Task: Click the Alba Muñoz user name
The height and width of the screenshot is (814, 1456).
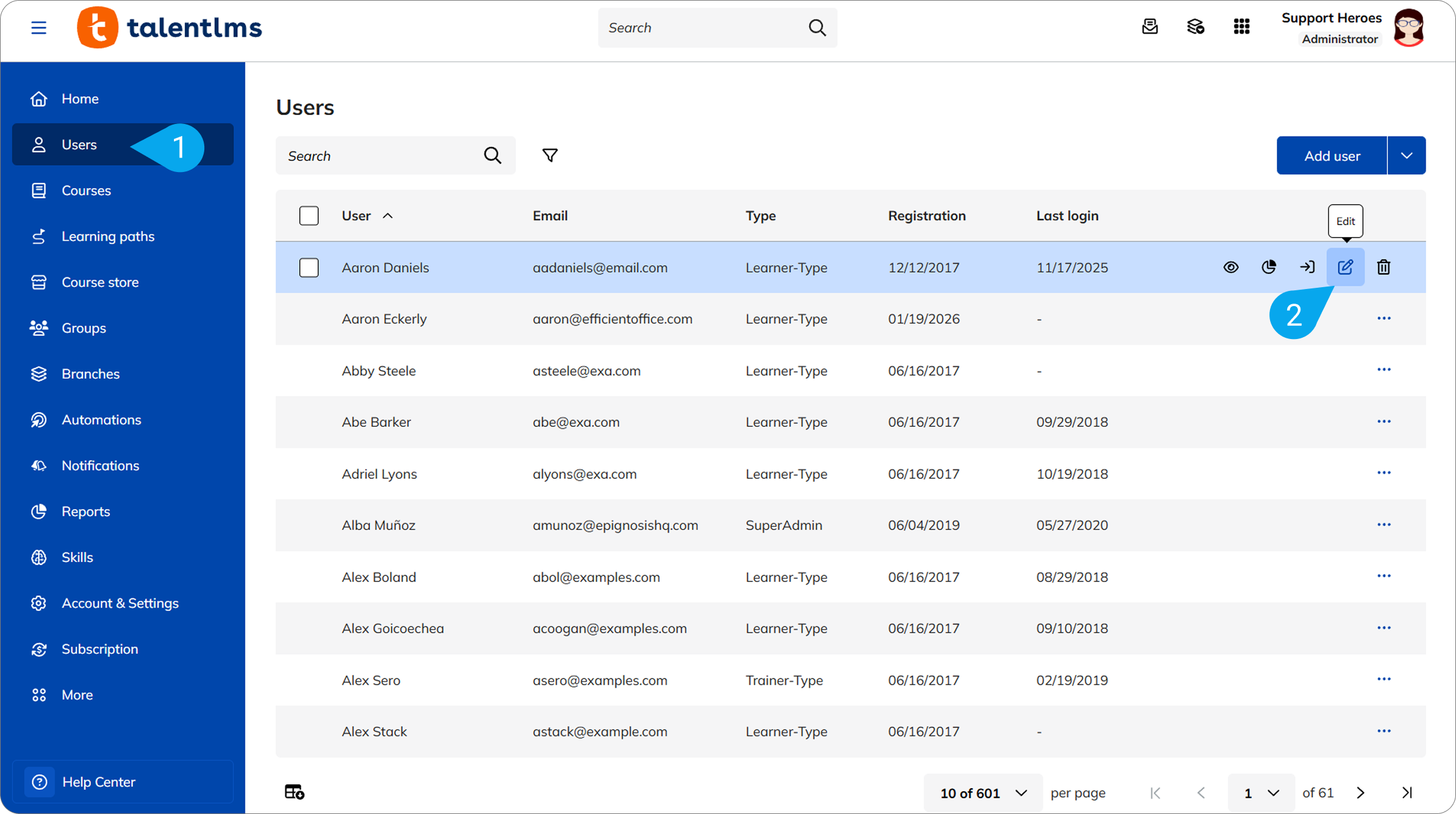Action: click(x=378, y=525)
